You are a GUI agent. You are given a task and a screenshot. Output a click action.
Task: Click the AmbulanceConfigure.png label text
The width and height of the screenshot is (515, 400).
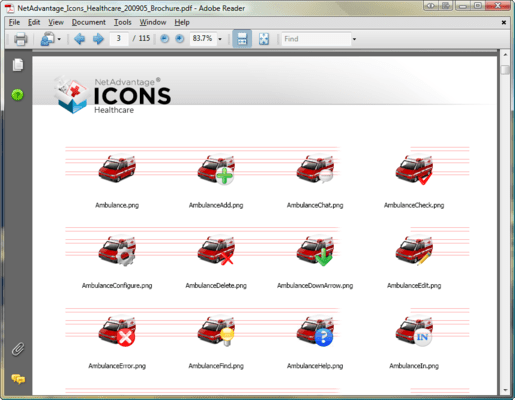117,285
